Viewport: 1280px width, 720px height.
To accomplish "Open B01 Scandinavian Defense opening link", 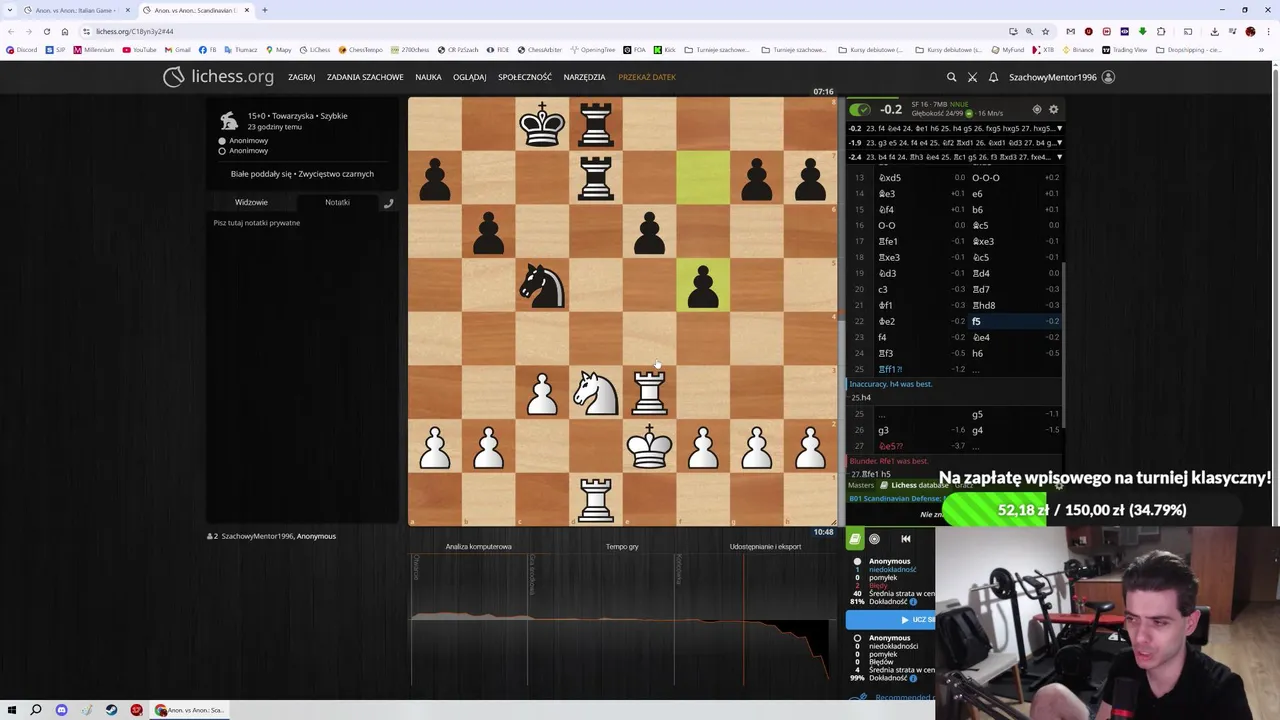I will (x=895, y=498).
